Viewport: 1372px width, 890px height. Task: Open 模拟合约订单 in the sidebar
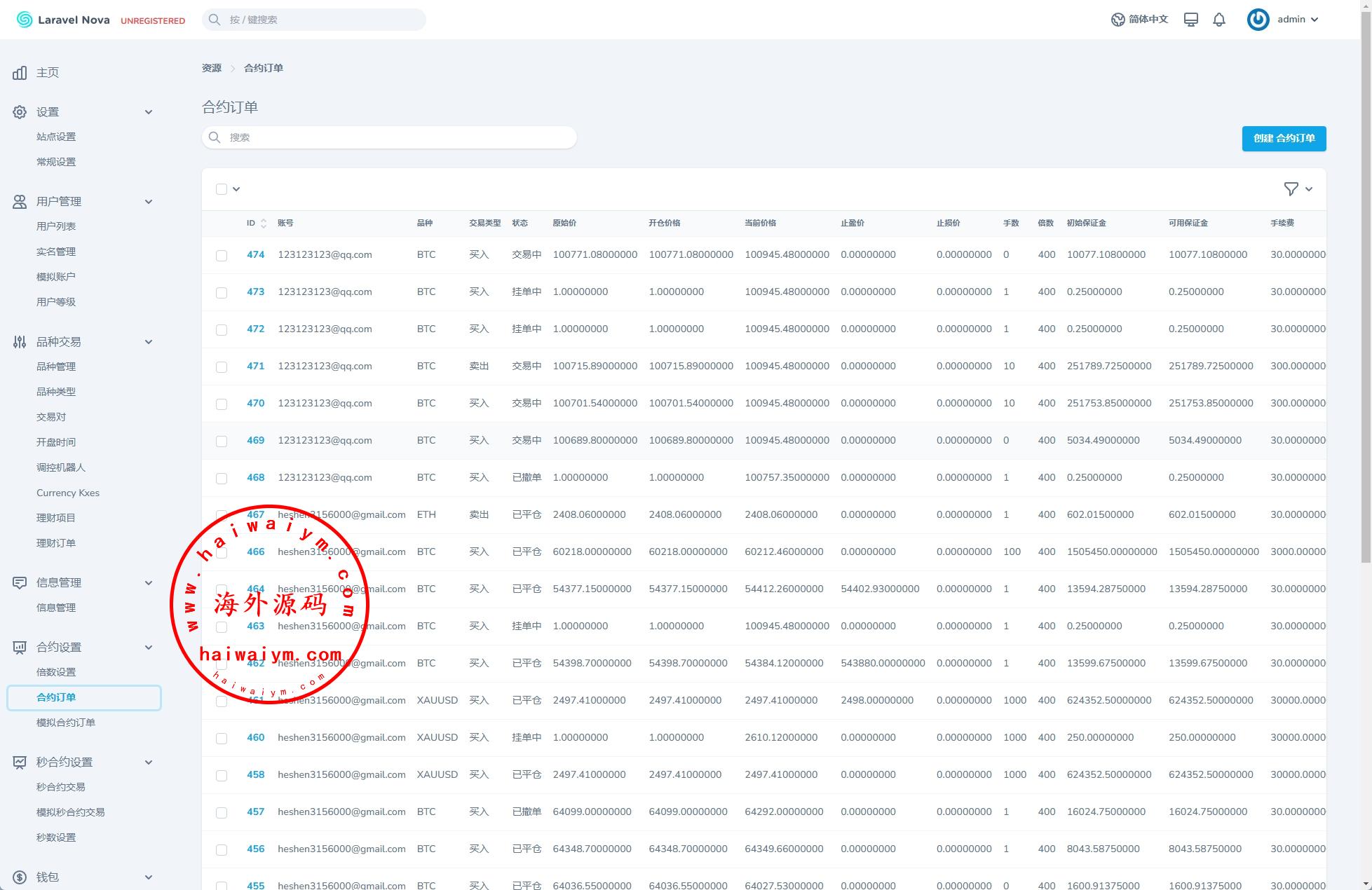[x=66, y=723]
